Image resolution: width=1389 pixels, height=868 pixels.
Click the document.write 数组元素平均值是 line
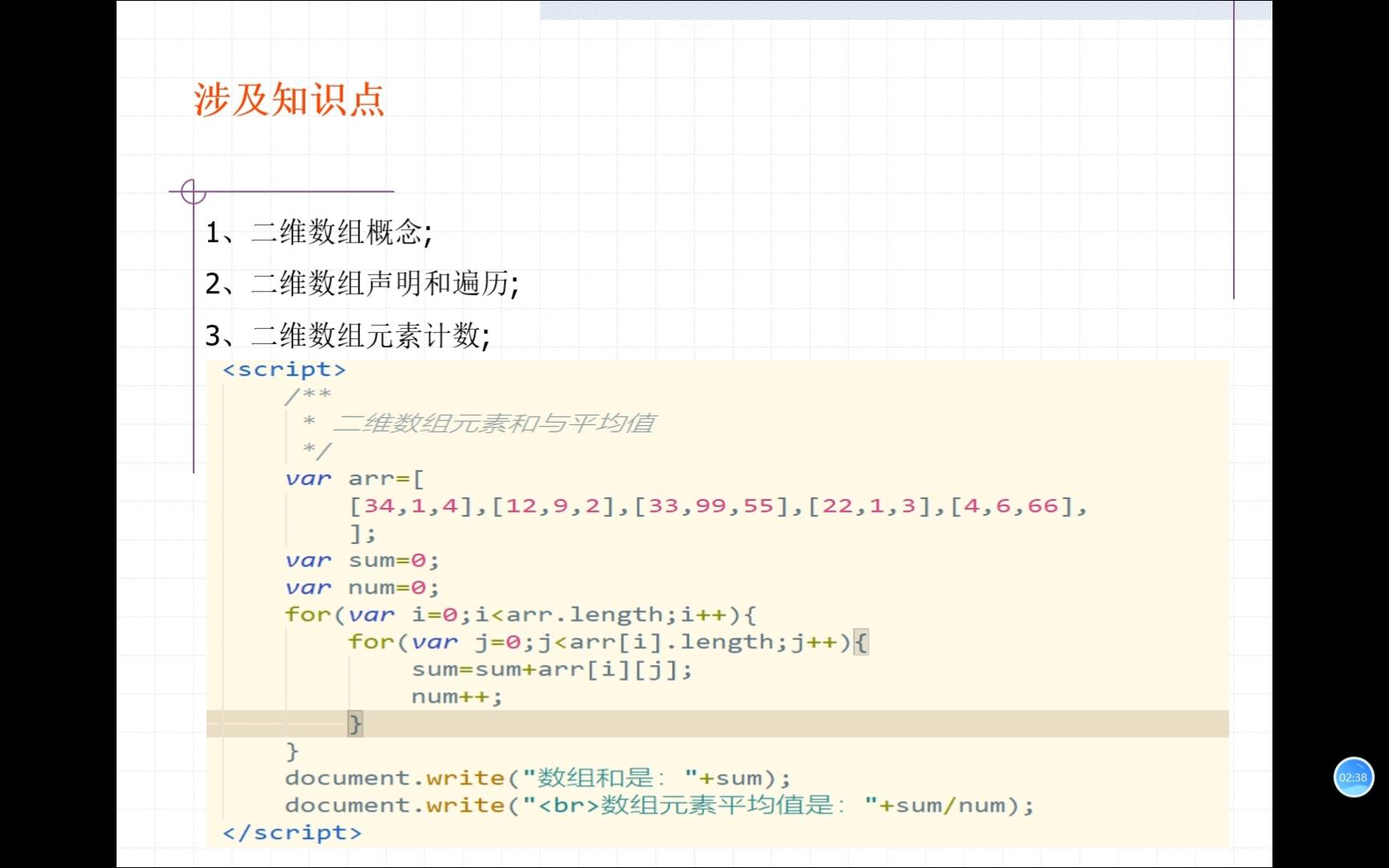coord(660,805)
